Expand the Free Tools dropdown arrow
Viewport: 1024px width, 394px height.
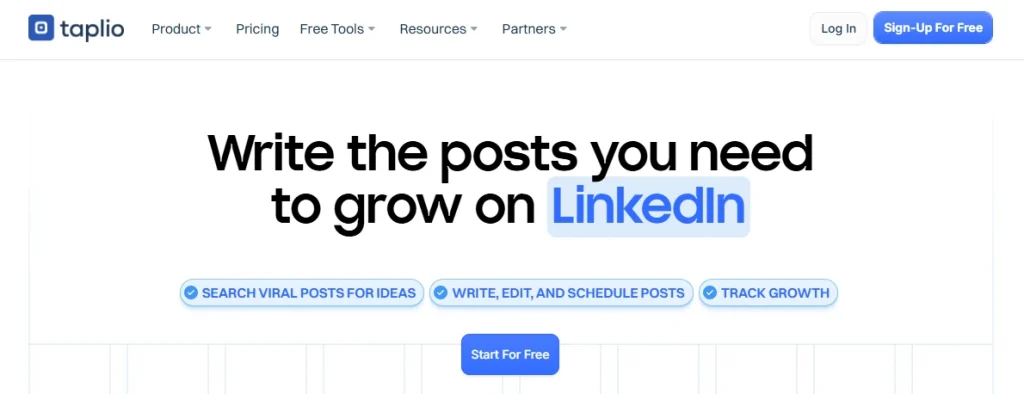coord(372,29)
